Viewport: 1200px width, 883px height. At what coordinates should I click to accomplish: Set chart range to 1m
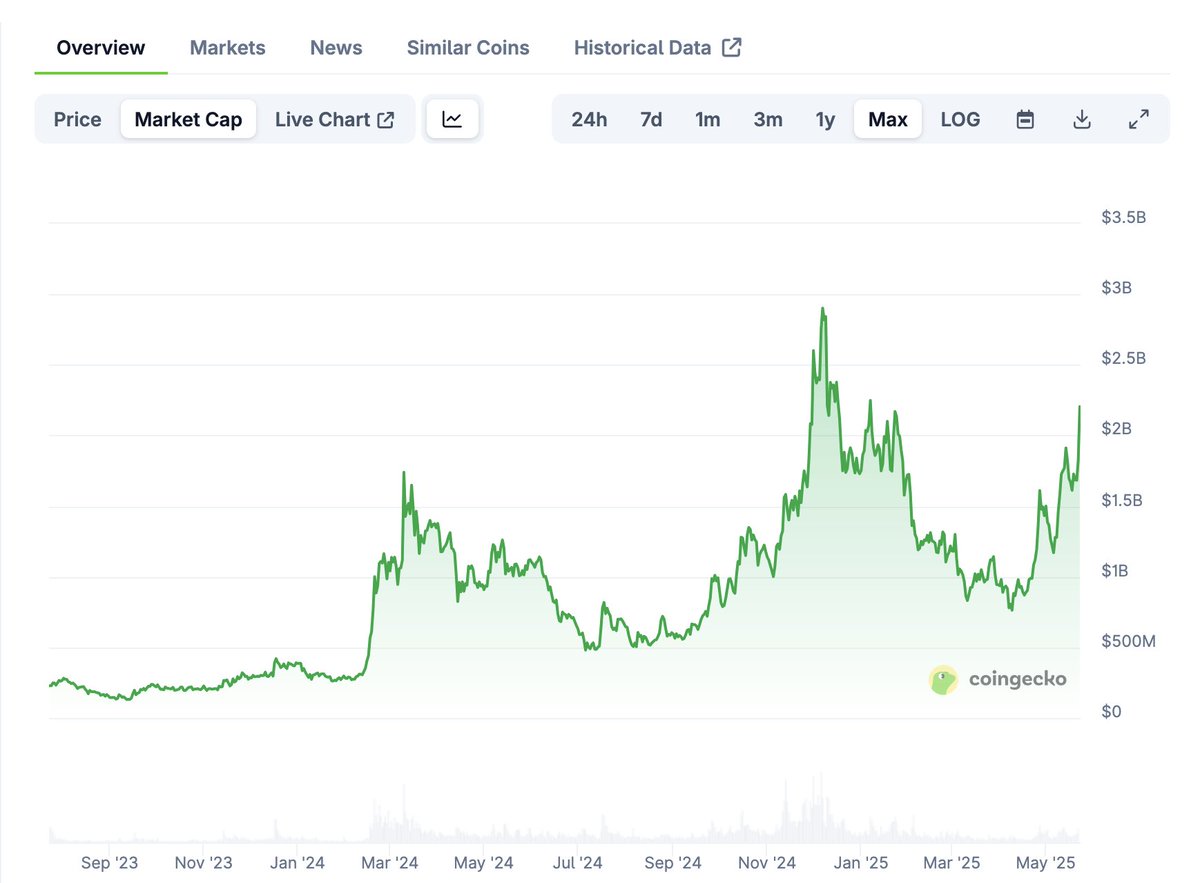(x=708, y=119)
